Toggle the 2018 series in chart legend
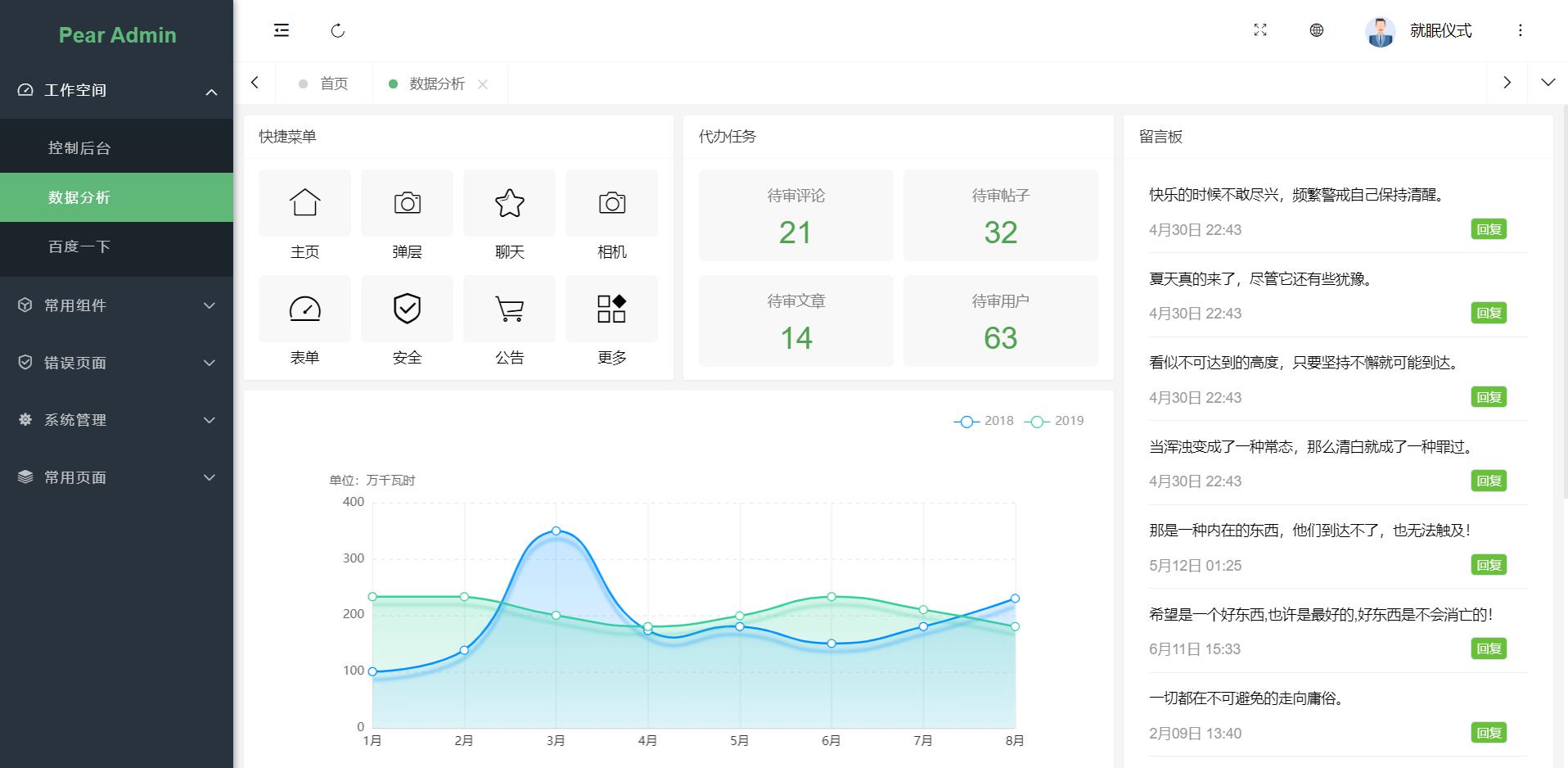The image size is (1568, 768). [x=984, y=421]
